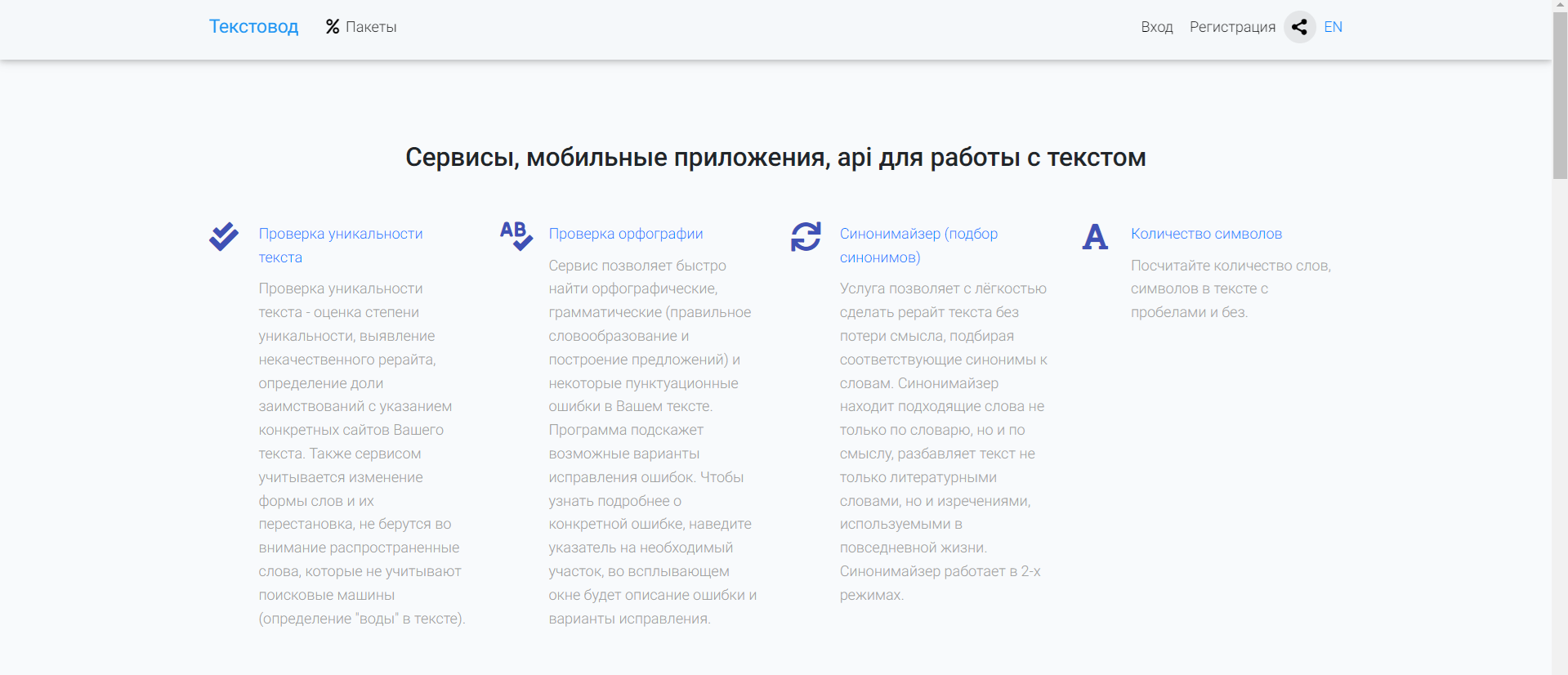The height and width of the screenshot is (675, 1568).
Task: Click the percent icon next to Пакеты
Action: (x=332, y=27)
